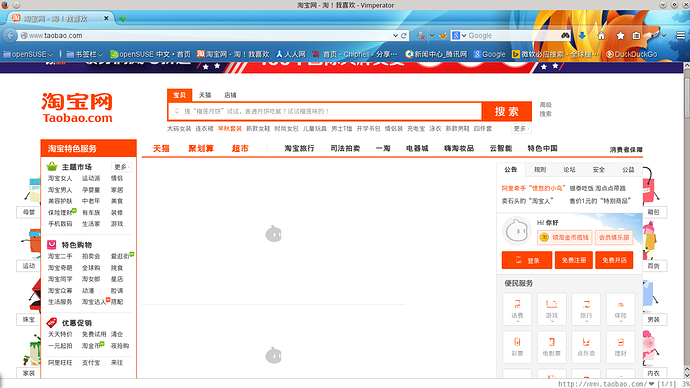The height and width of the screenshot is (388, 690).
Task: Expand the openSUSE bookmarks folder
Action: [x=28, y=54]
